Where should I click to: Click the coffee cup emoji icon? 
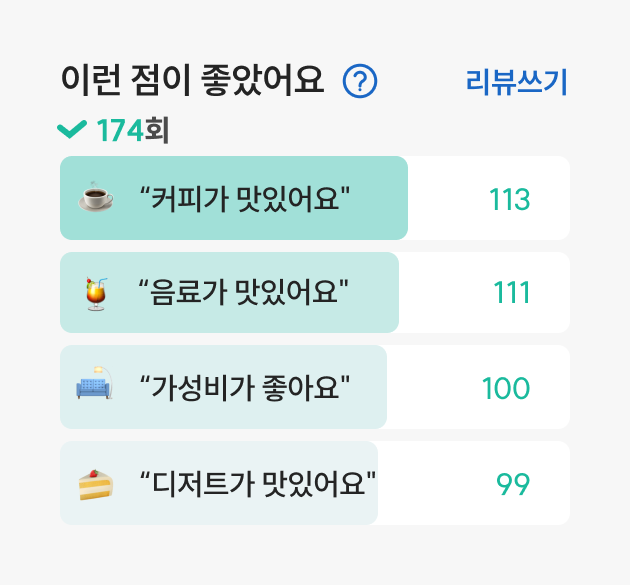96,196
